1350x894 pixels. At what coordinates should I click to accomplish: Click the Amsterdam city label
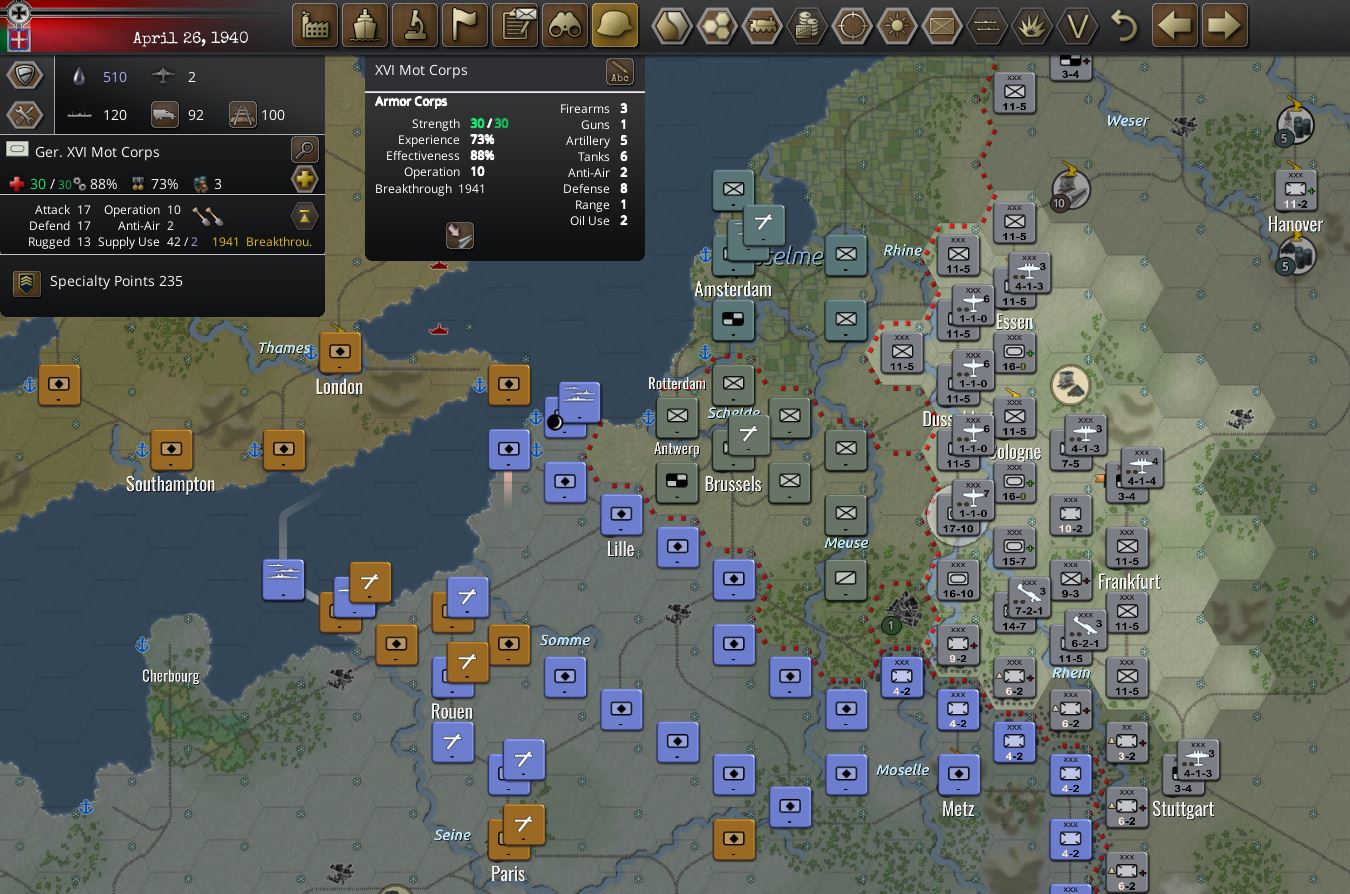[x=733, y=289]
